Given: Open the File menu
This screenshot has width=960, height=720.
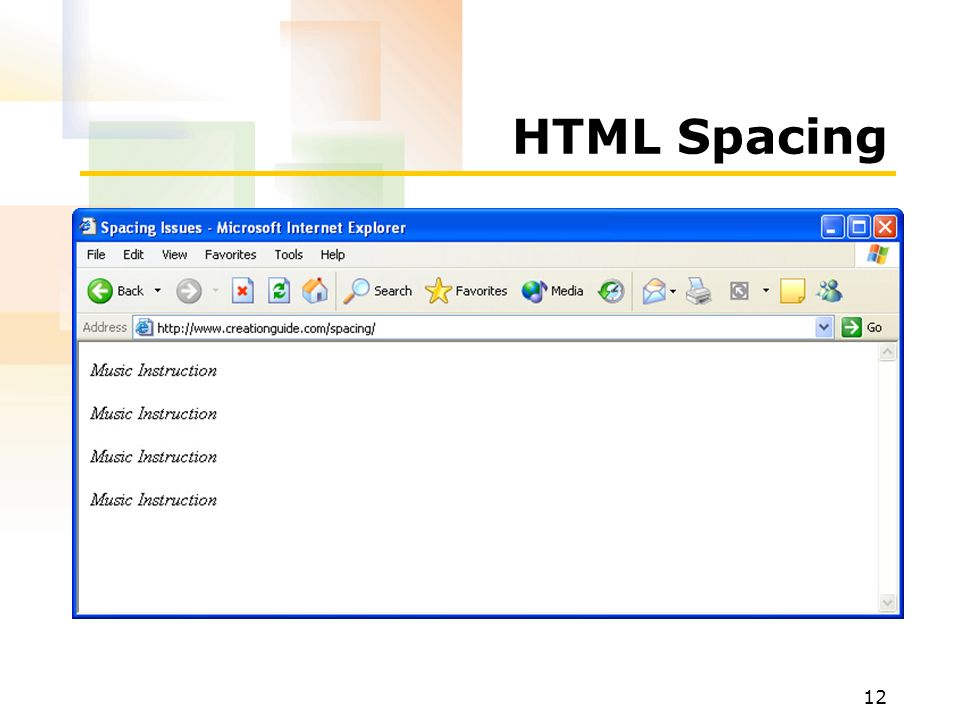Looking at the screenshot, I should (x=96, y=255).
